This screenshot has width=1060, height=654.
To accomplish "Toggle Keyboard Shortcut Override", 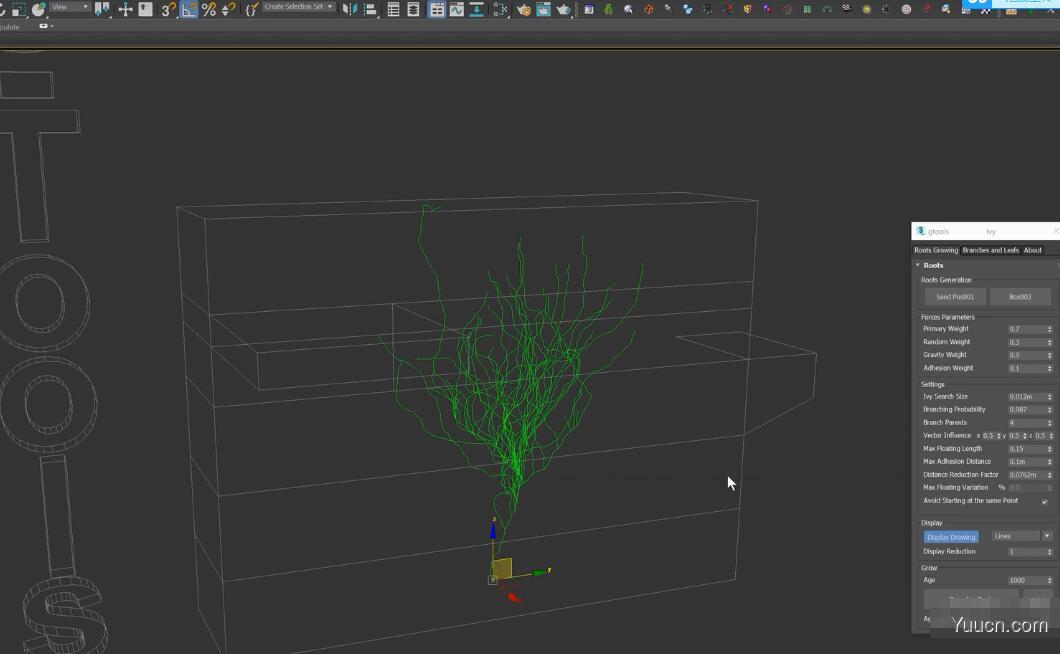I will pyautogui.click(x=145, y=9).
